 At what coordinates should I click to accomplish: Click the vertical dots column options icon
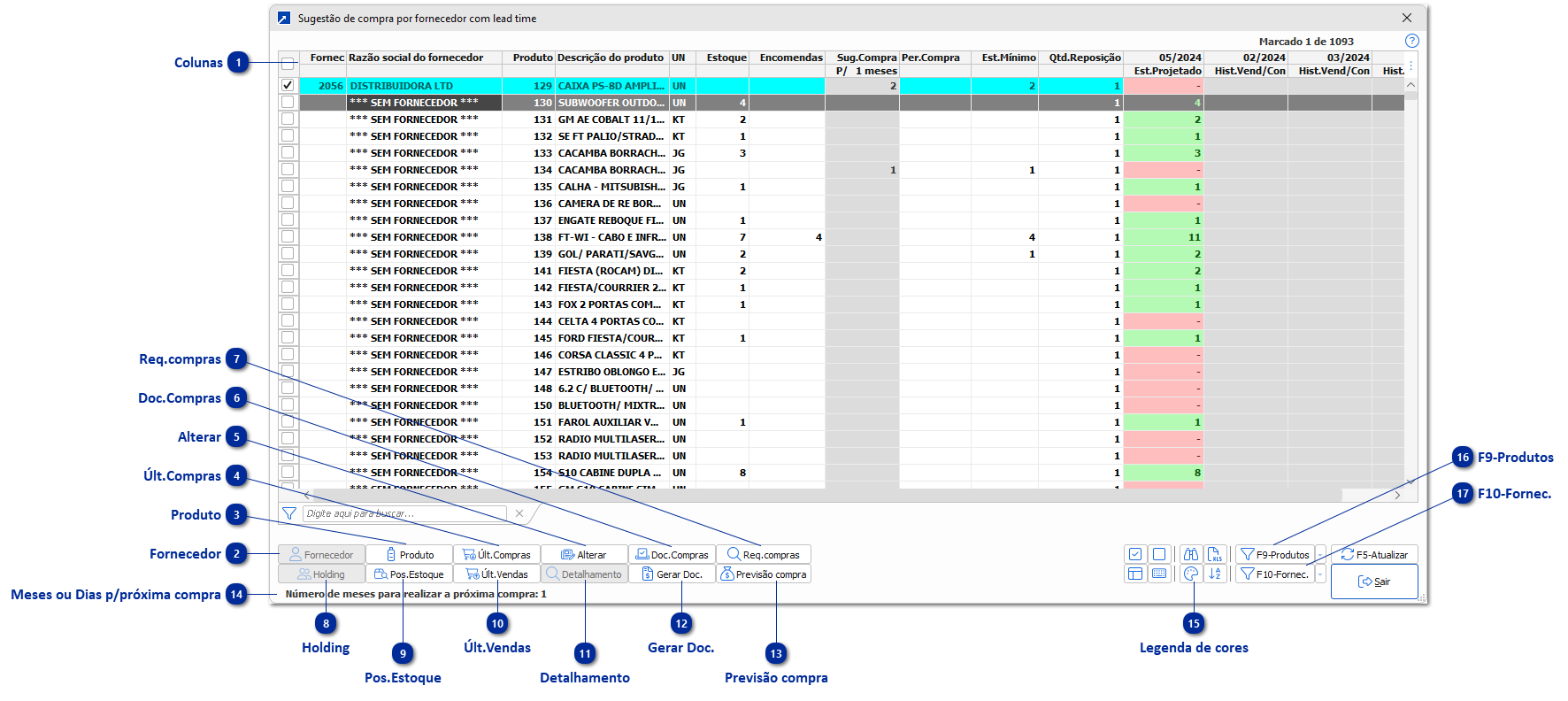[x=1410, y=65]
